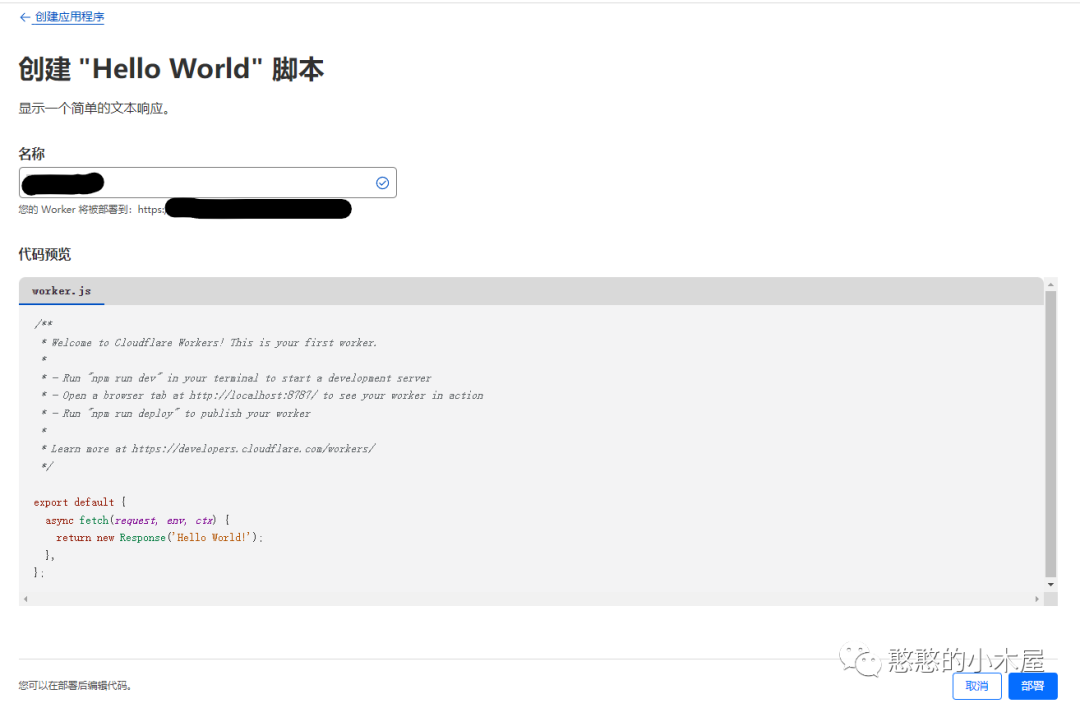Viewport: 1080px width, 708px height.
Task: Click the 部署 deploy button
Action: pos(1032,686)
